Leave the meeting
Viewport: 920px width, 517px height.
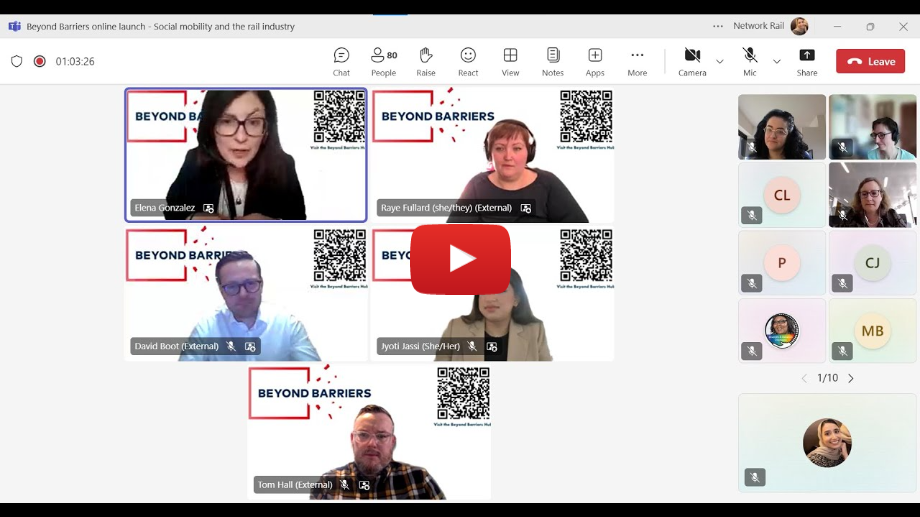click(870, 61)
